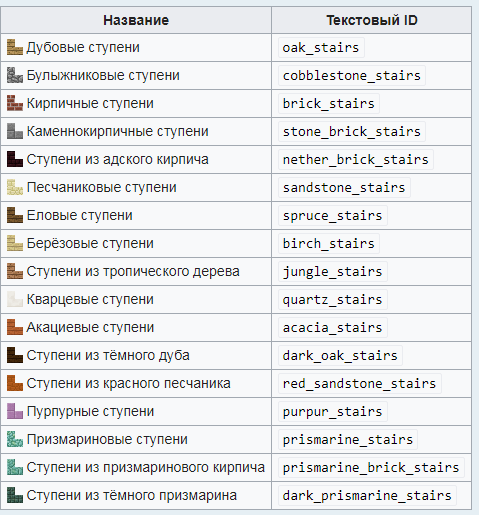Screen dimensions: 479x515
Task: Select the red brick stairs icon
Action: [15, 103]
